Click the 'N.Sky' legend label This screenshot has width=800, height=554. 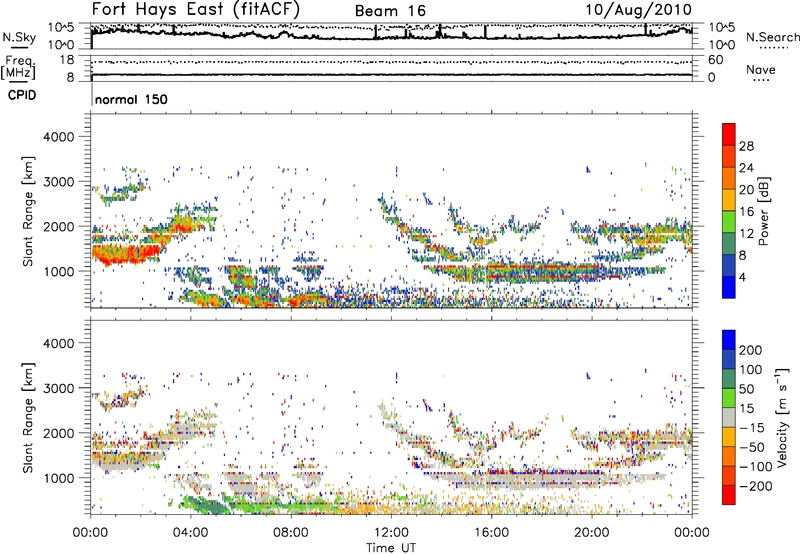coord(19,37)
